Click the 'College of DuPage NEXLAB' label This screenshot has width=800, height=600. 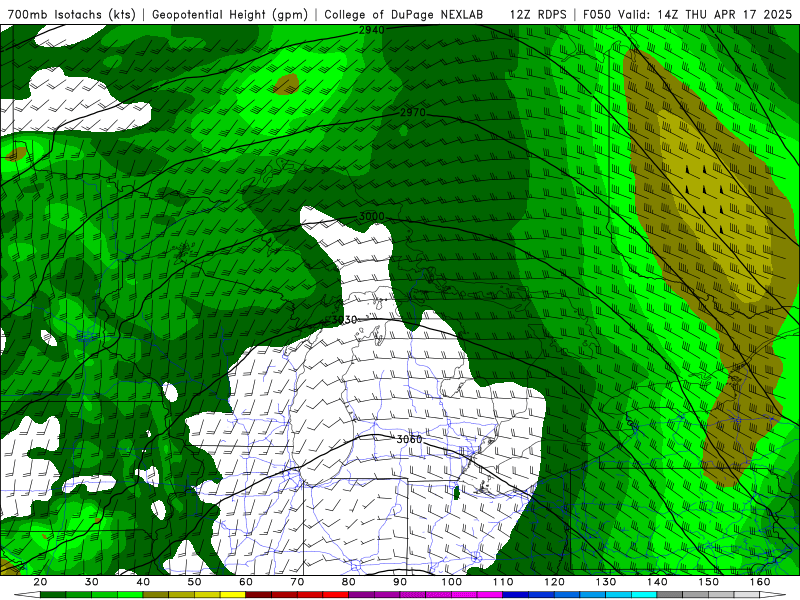(404, 14)
